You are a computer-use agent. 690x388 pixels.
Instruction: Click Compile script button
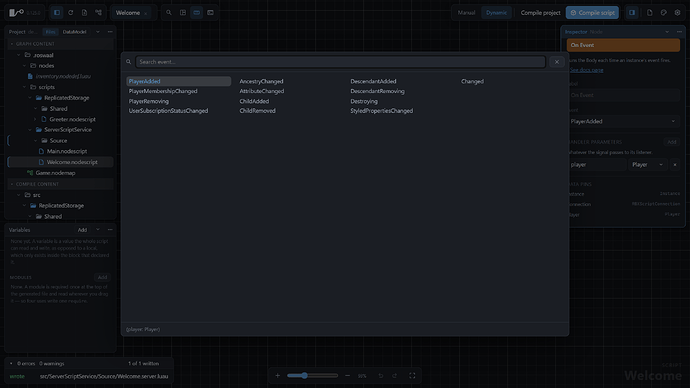click(592, 13)
